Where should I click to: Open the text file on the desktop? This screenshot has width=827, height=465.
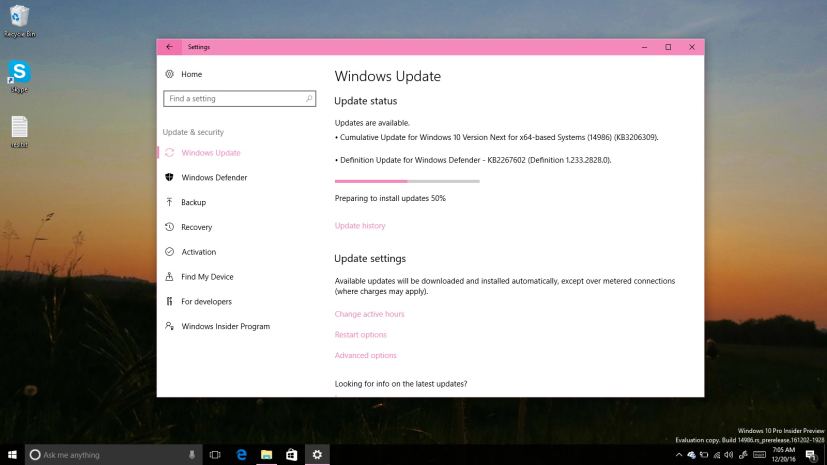(x=20, y=132)
